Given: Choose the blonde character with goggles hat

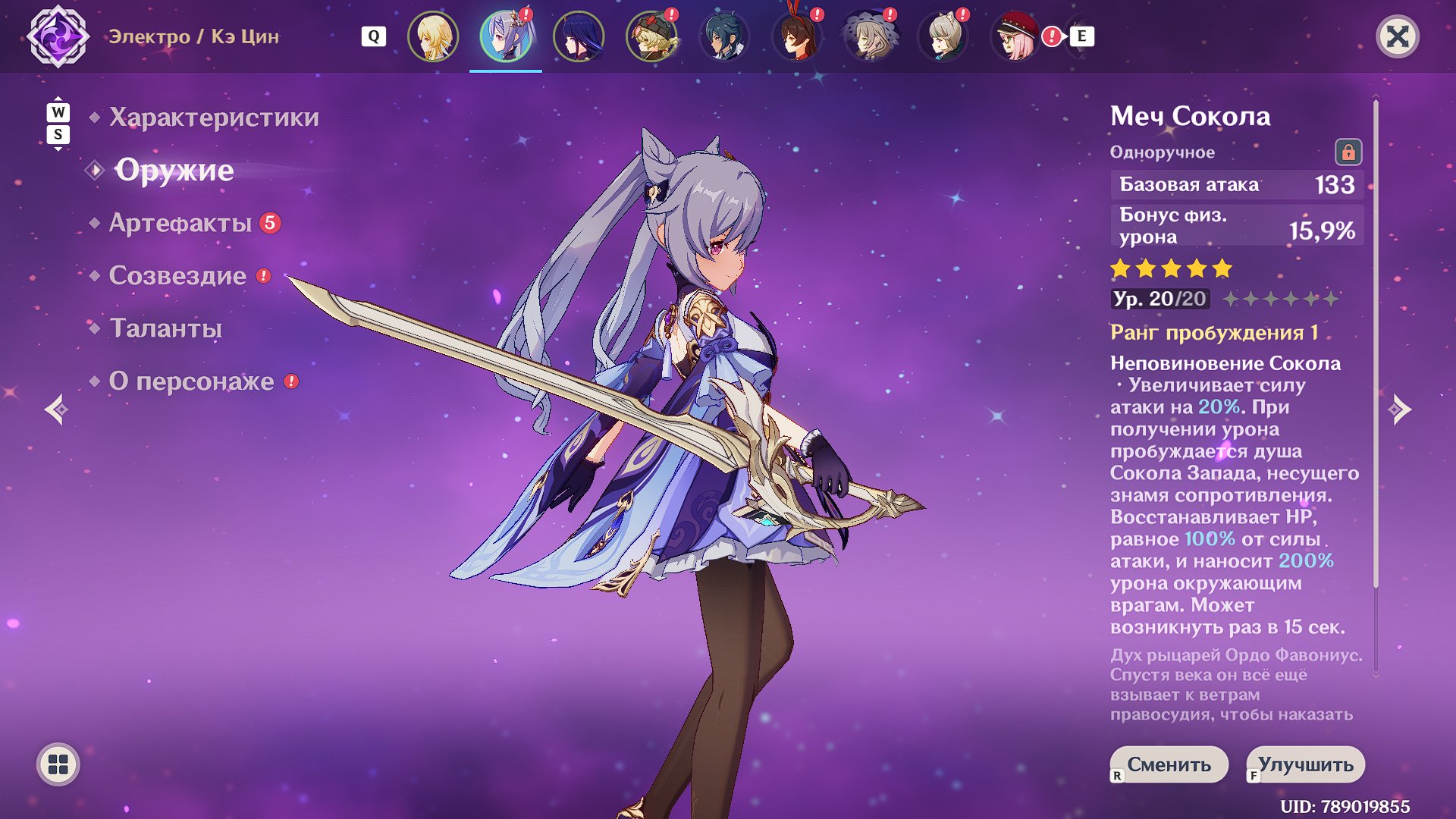Looking at the screenshot, I should click(651, 36).
